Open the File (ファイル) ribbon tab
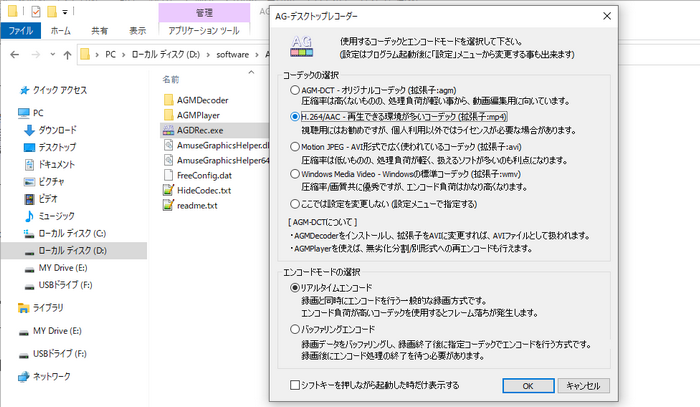The height and width of the screenshot is (407, 700). [x=20, y=31]
